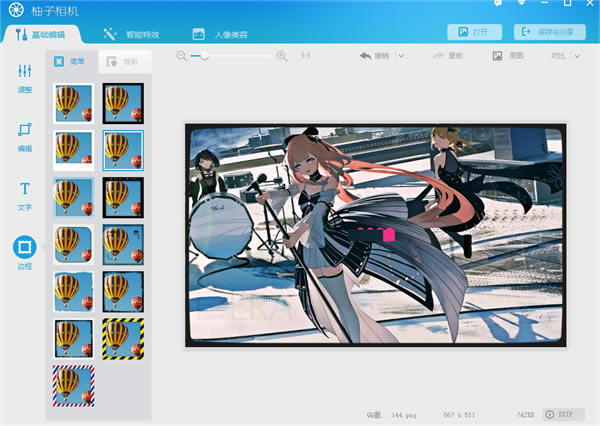600x426 pixels.
Task: Select the 简单 simple borders tab
Action: [72, 61]
